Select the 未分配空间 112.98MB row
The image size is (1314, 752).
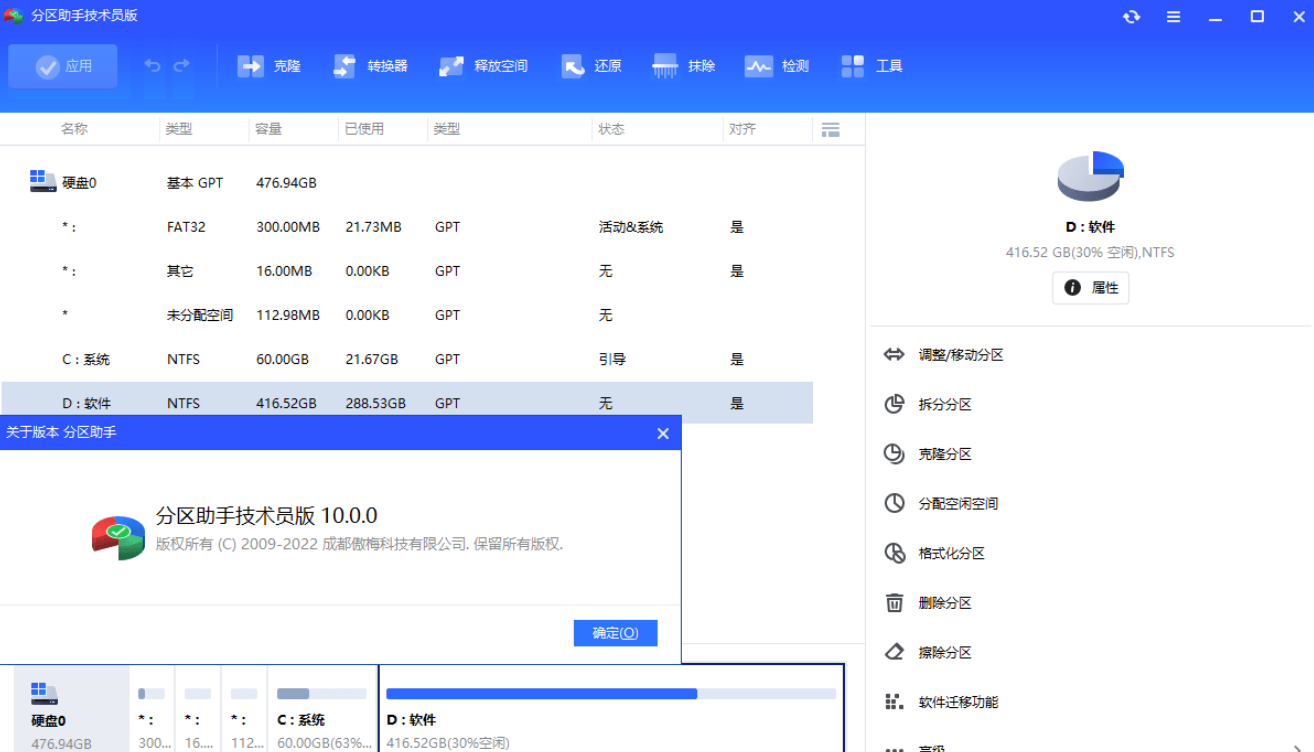click(406, 315)
